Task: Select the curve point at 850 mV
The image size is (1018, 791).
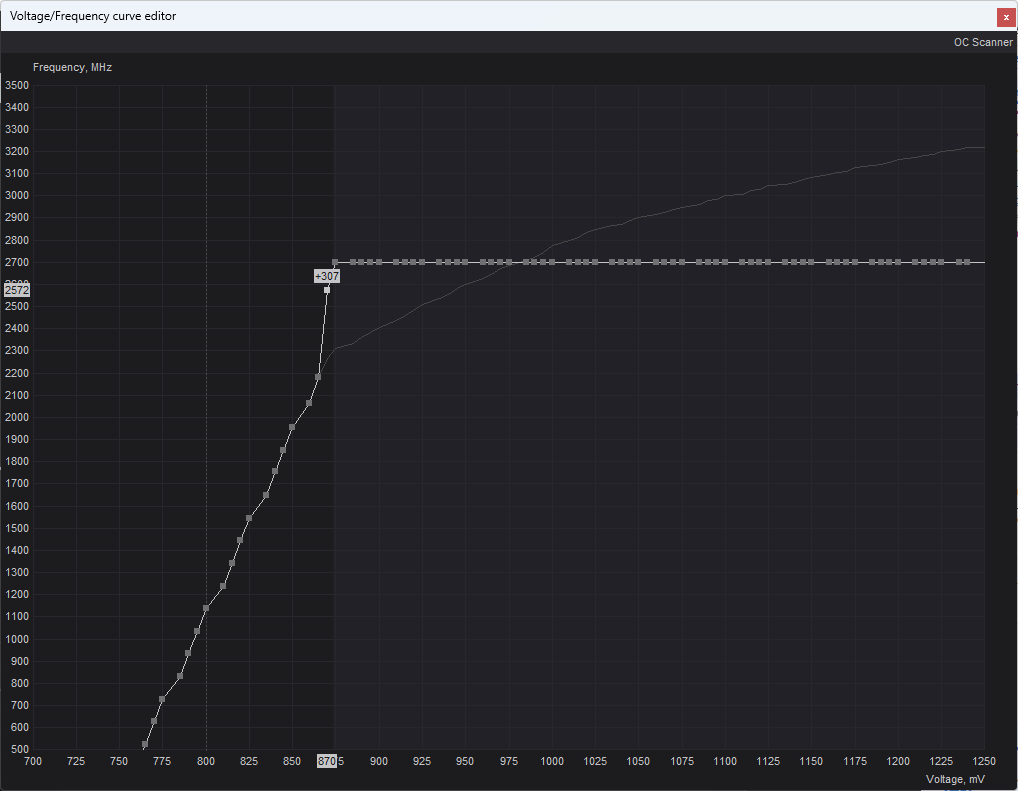Action: point(292,427)
